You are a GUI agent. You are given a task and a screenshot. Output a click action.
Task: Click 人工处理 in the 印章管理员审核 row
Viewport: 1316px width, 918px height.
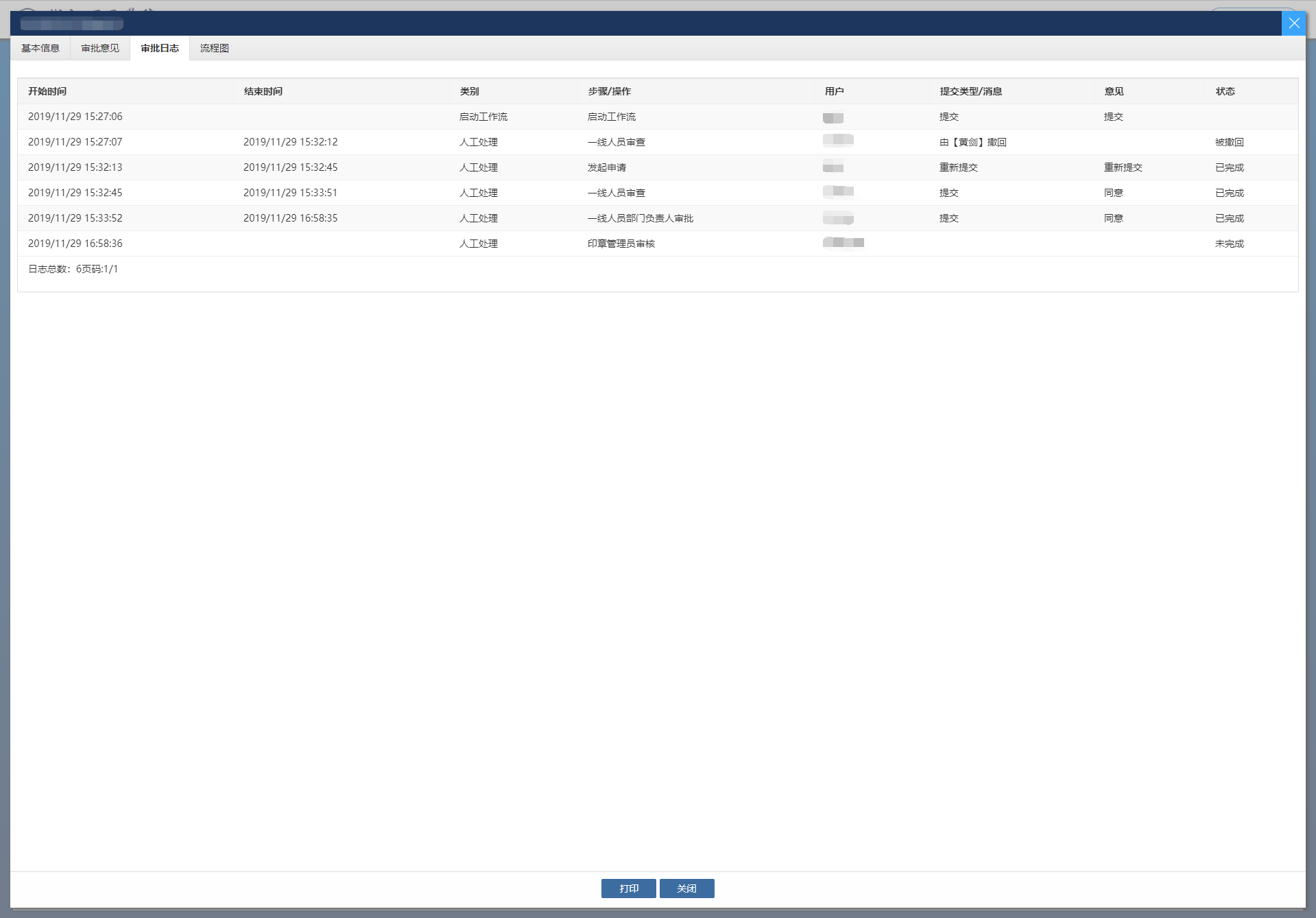[x=479, y=244]
